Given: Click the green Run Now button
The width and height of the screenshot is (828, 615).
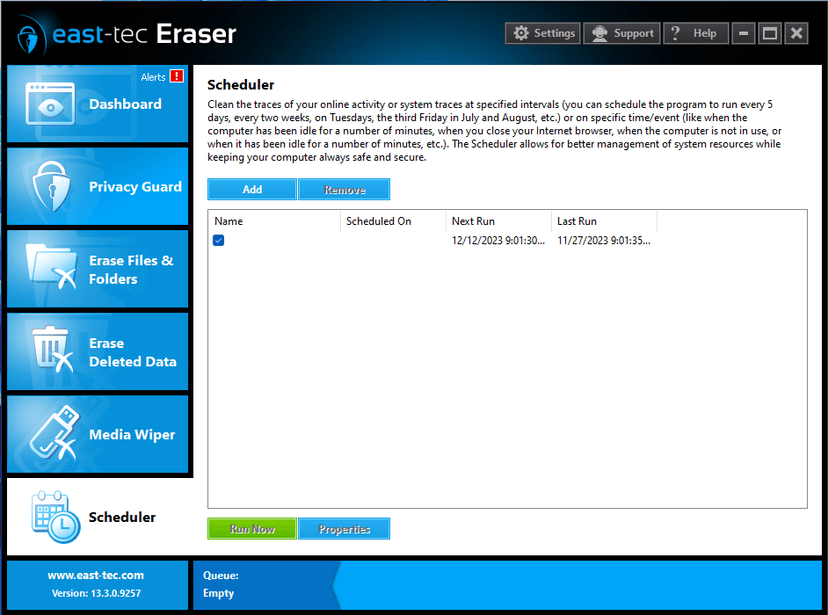Looking at the screenshot, I should tap(252, 528).
